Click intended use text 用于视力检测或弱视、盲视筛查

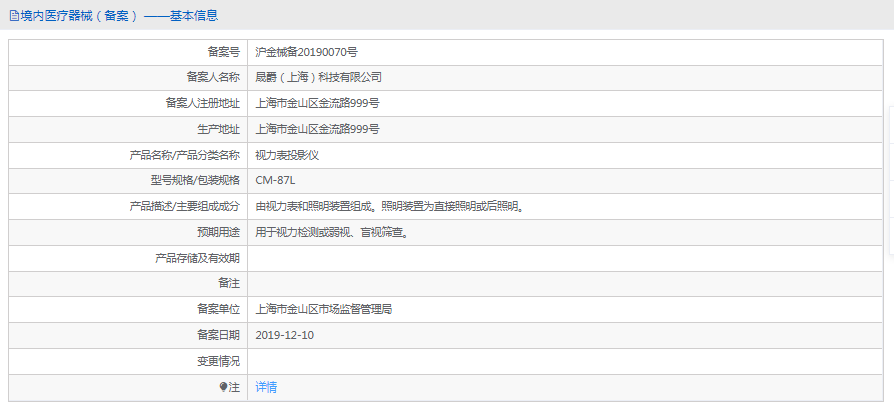pyautogui.click(x=333, y=233)
